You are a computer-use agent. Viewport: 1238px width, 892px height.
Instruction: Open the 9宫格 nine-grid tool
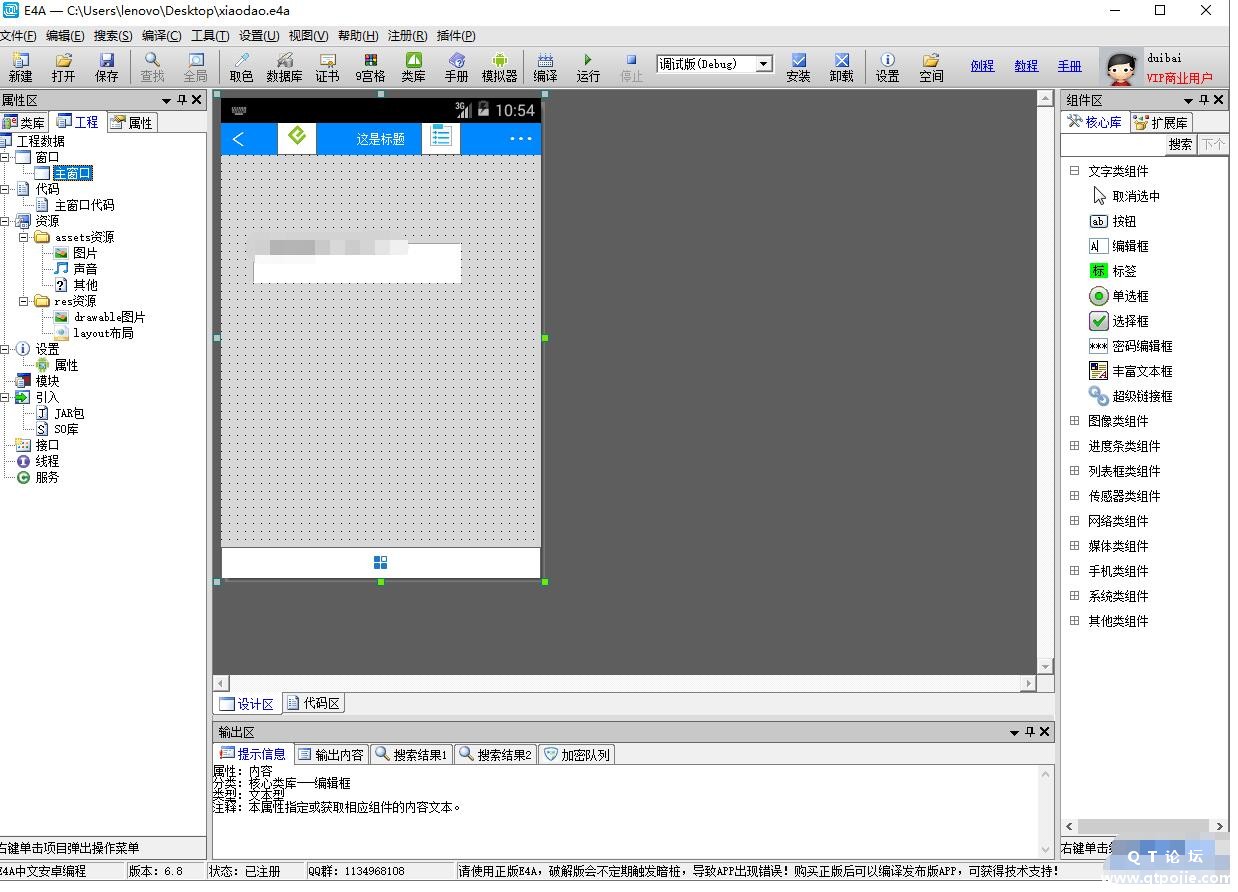[x=370, y=67]
